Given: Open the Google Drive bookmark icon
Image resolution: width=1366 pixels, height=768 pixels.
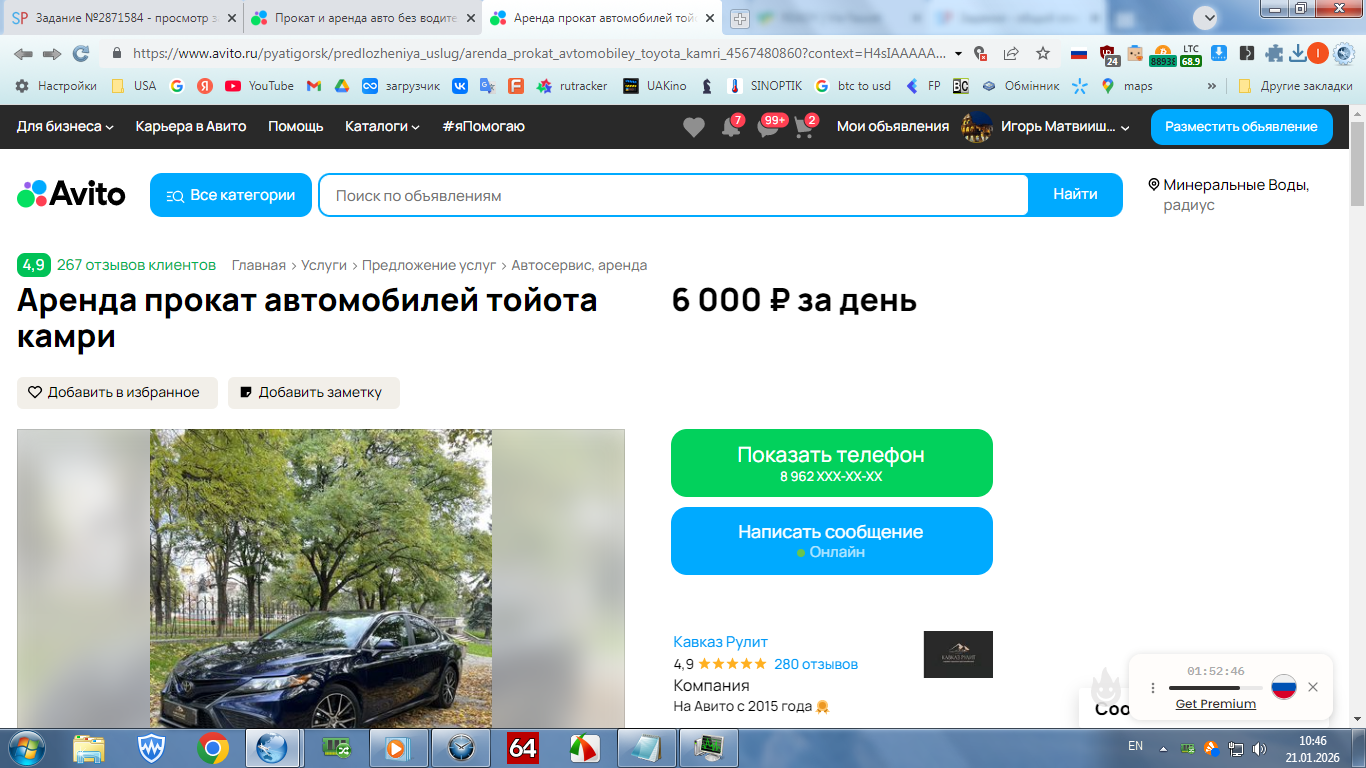Looking at the screenshot, I should click(x=341, y=86).
